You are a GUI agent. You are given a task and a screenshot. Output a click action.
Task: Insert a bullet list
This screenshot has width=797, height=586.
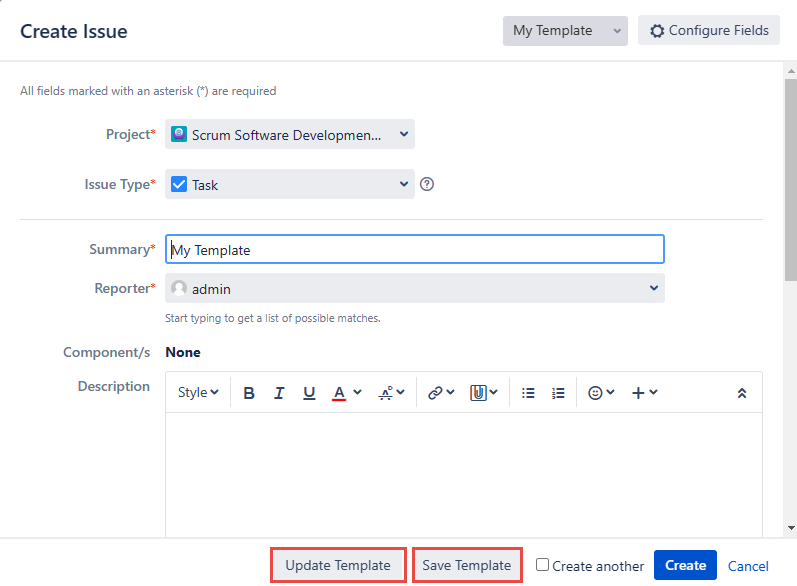click(x=529, y=393)
